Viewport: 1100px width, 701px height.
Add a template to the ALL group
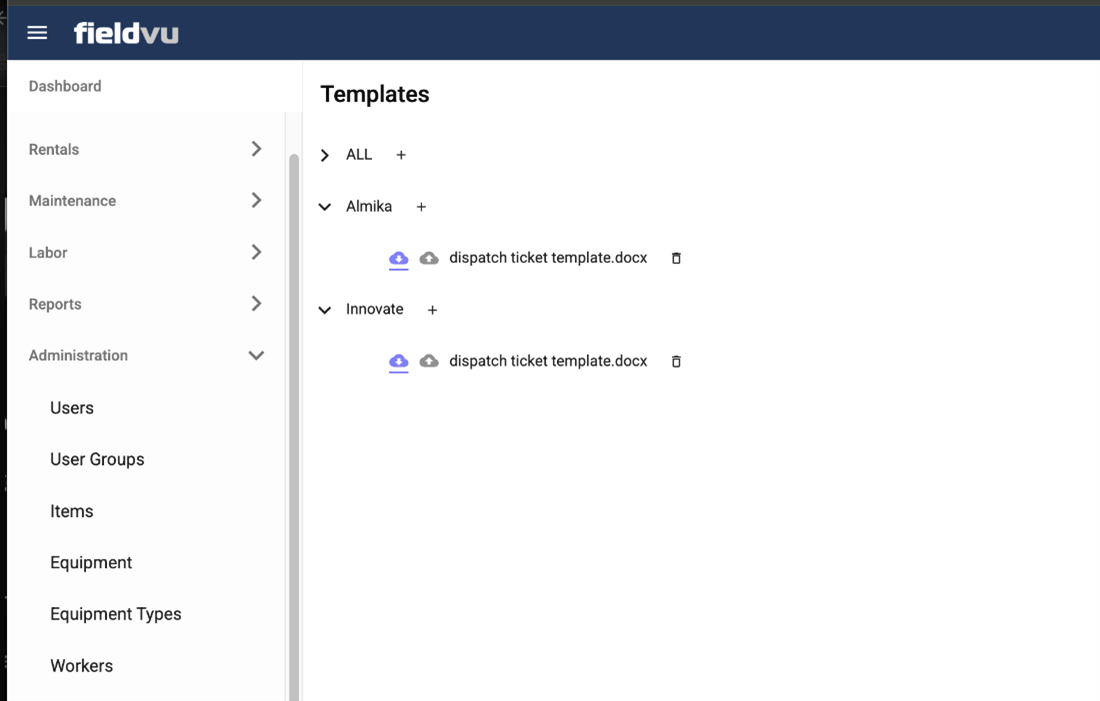click(x=401, y=155)
